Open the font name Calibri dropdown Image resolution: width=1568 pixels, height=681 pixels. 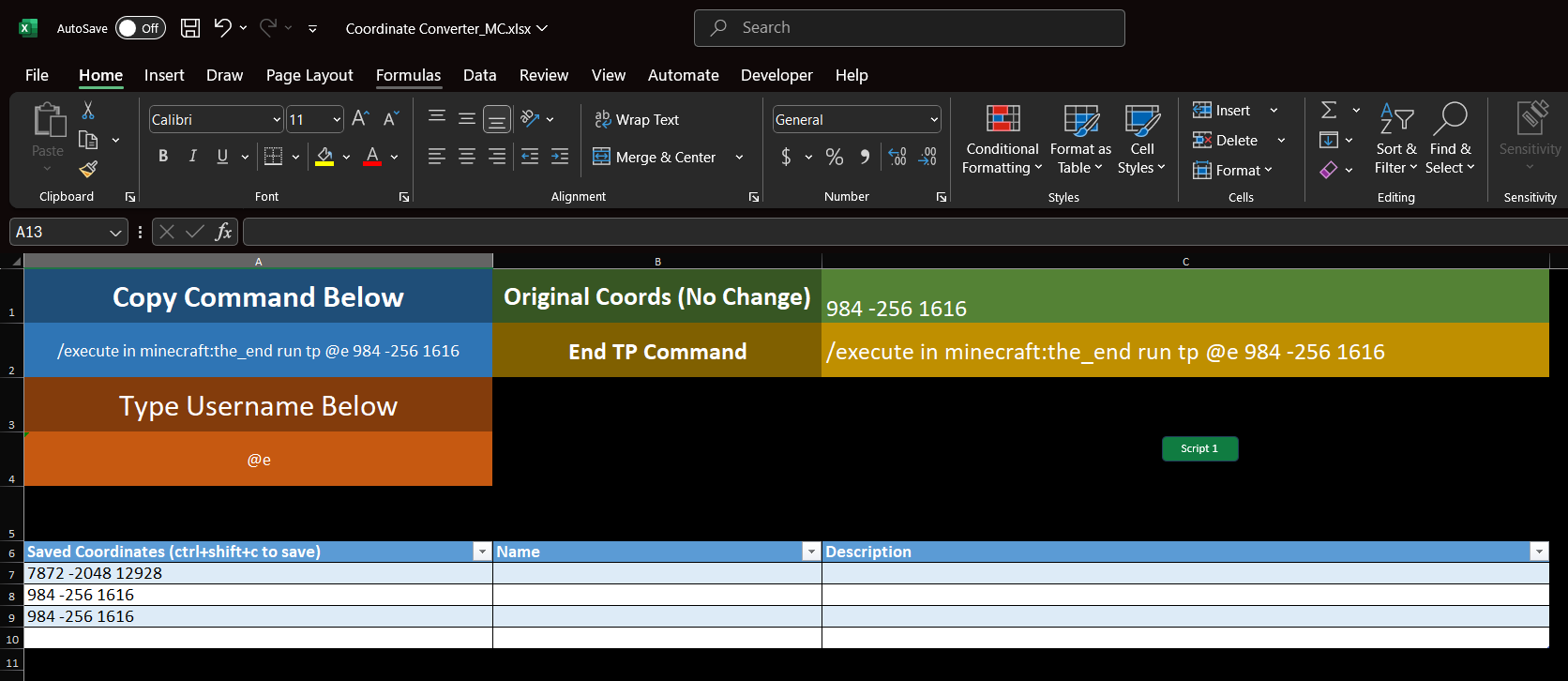[277, 119]
